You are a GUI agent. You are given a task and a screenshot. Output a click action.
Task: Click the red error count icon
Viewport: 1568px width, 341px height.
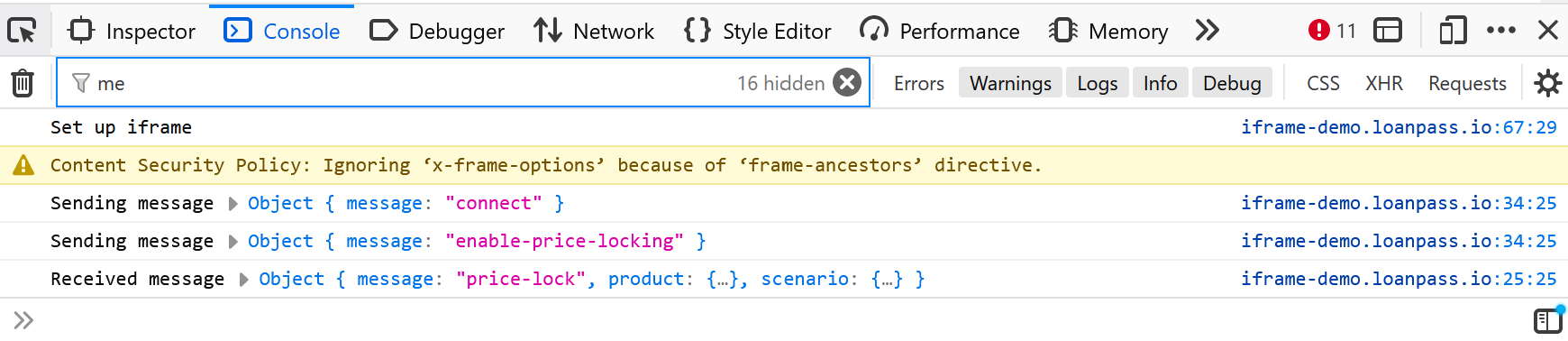pyautogui.click(x=1319, y=31)
